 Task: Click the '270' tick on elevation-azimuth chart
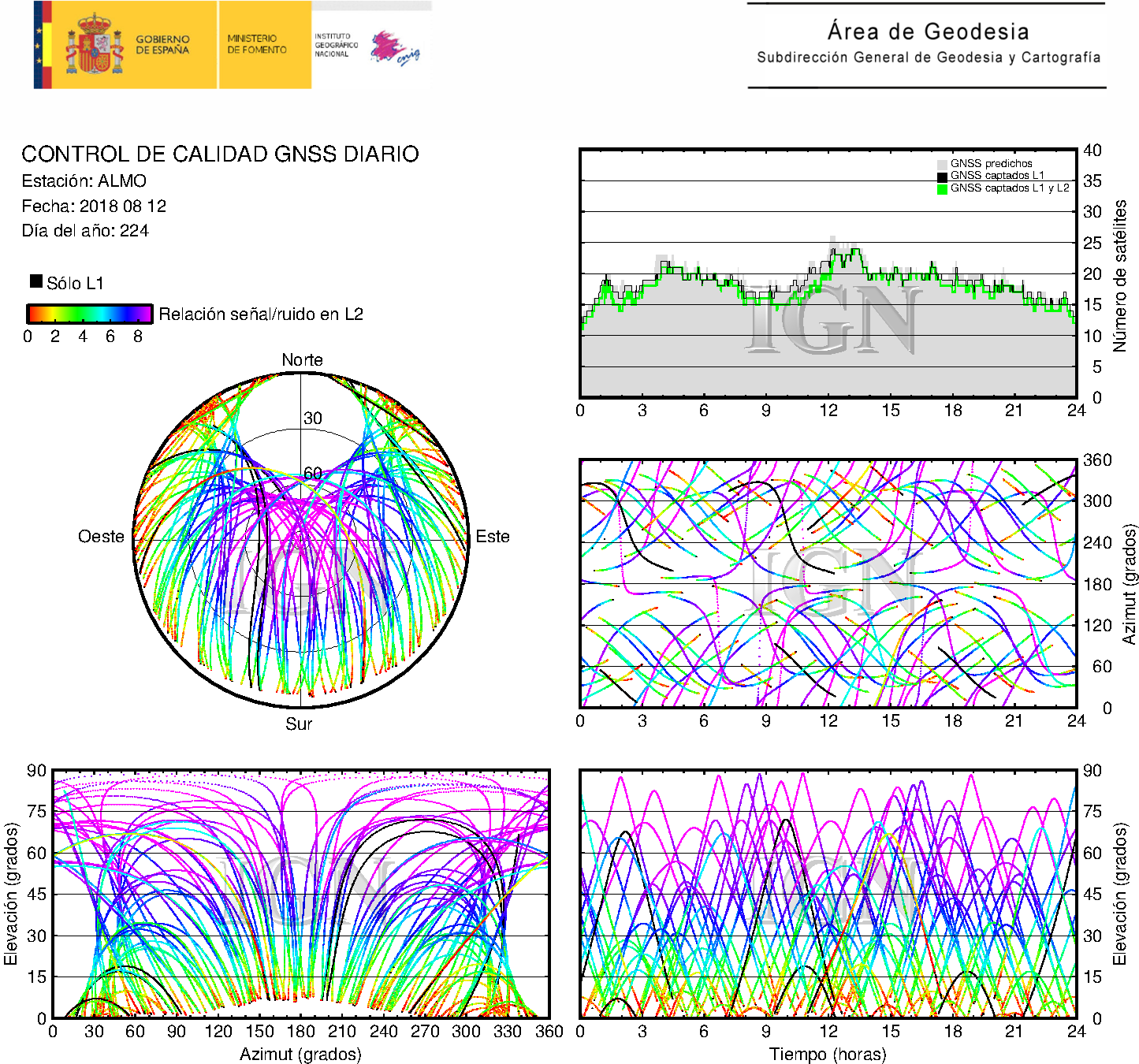tap(425, 1031)
